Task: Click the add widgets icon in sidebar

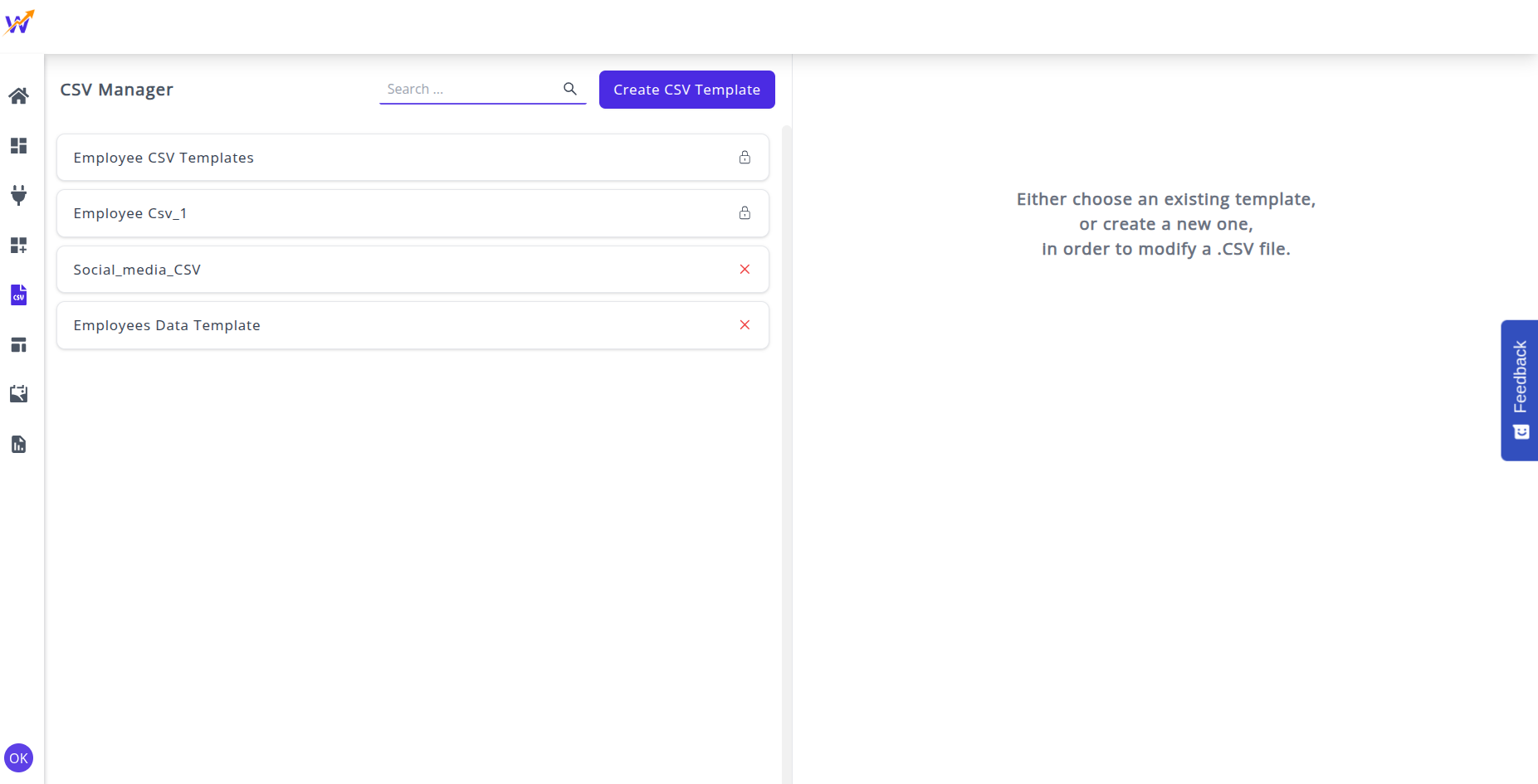Action: 18,245
